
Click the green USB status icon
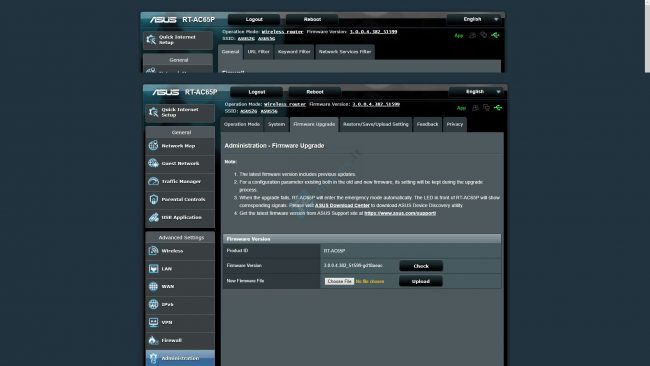tap(498, 108)
